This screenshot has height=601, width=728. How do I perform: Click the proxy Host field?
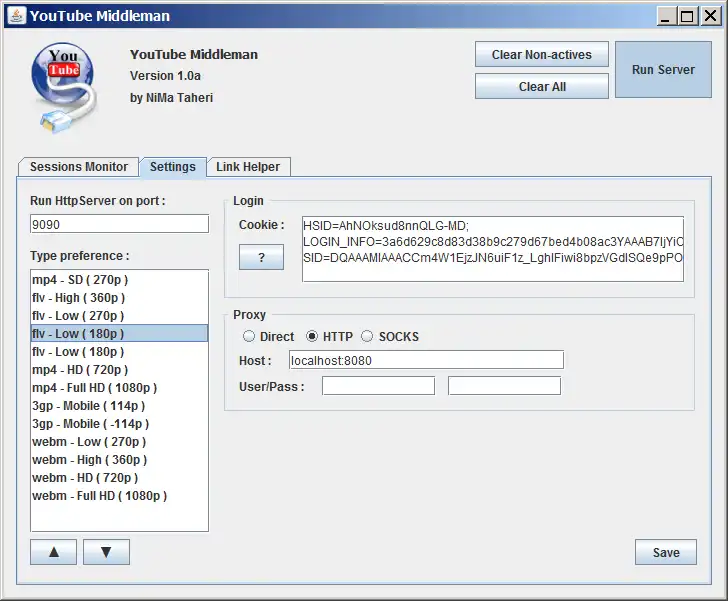point(426,360)
